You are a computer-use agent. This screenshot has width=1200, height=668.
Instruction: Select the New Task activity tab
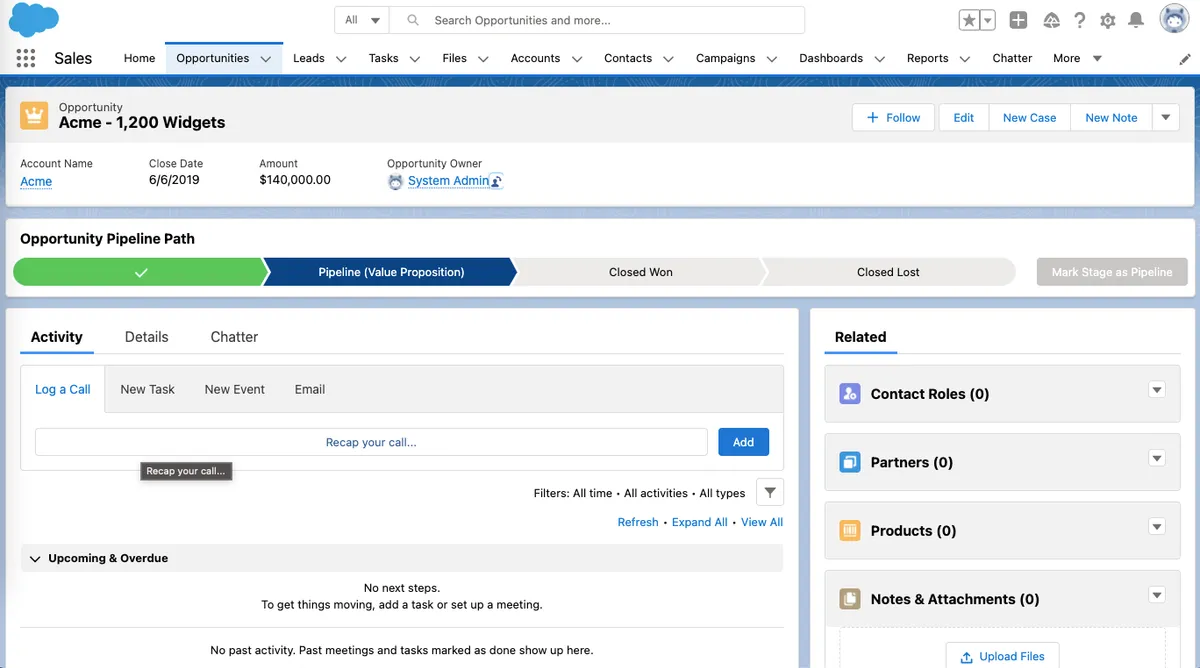(147, 389)
